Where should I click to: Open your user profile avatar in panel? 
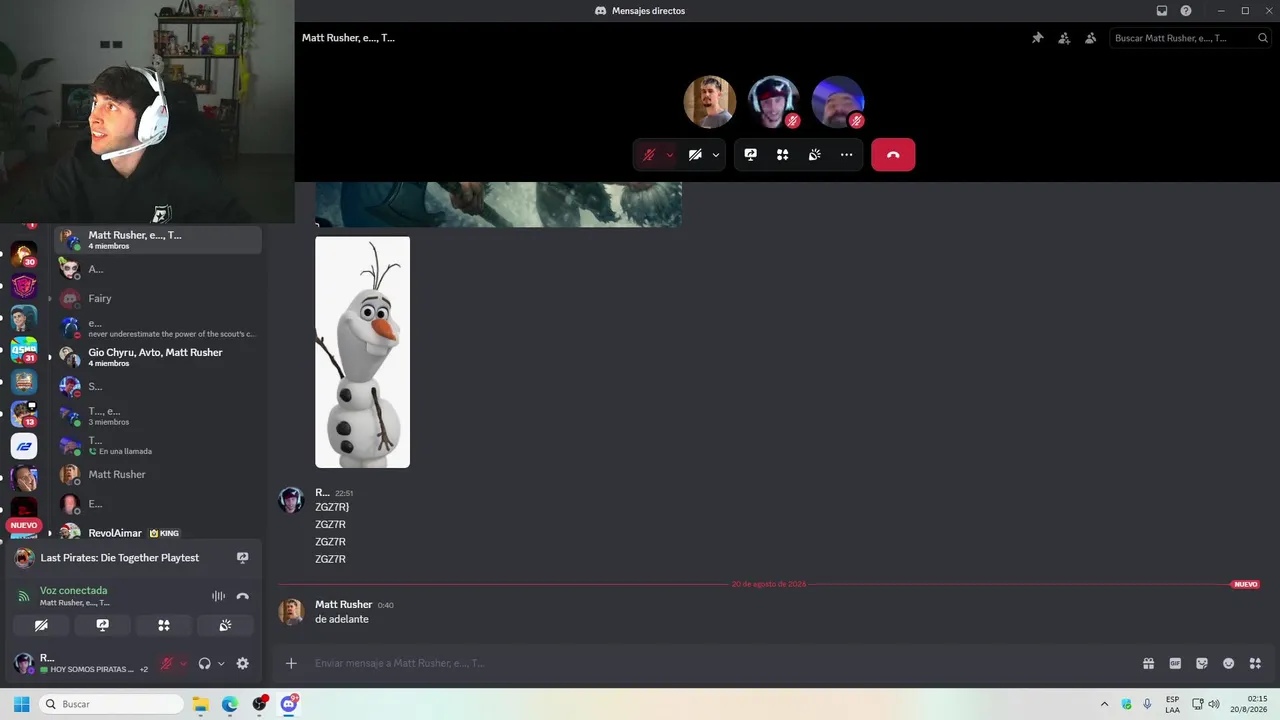[24, 663]
